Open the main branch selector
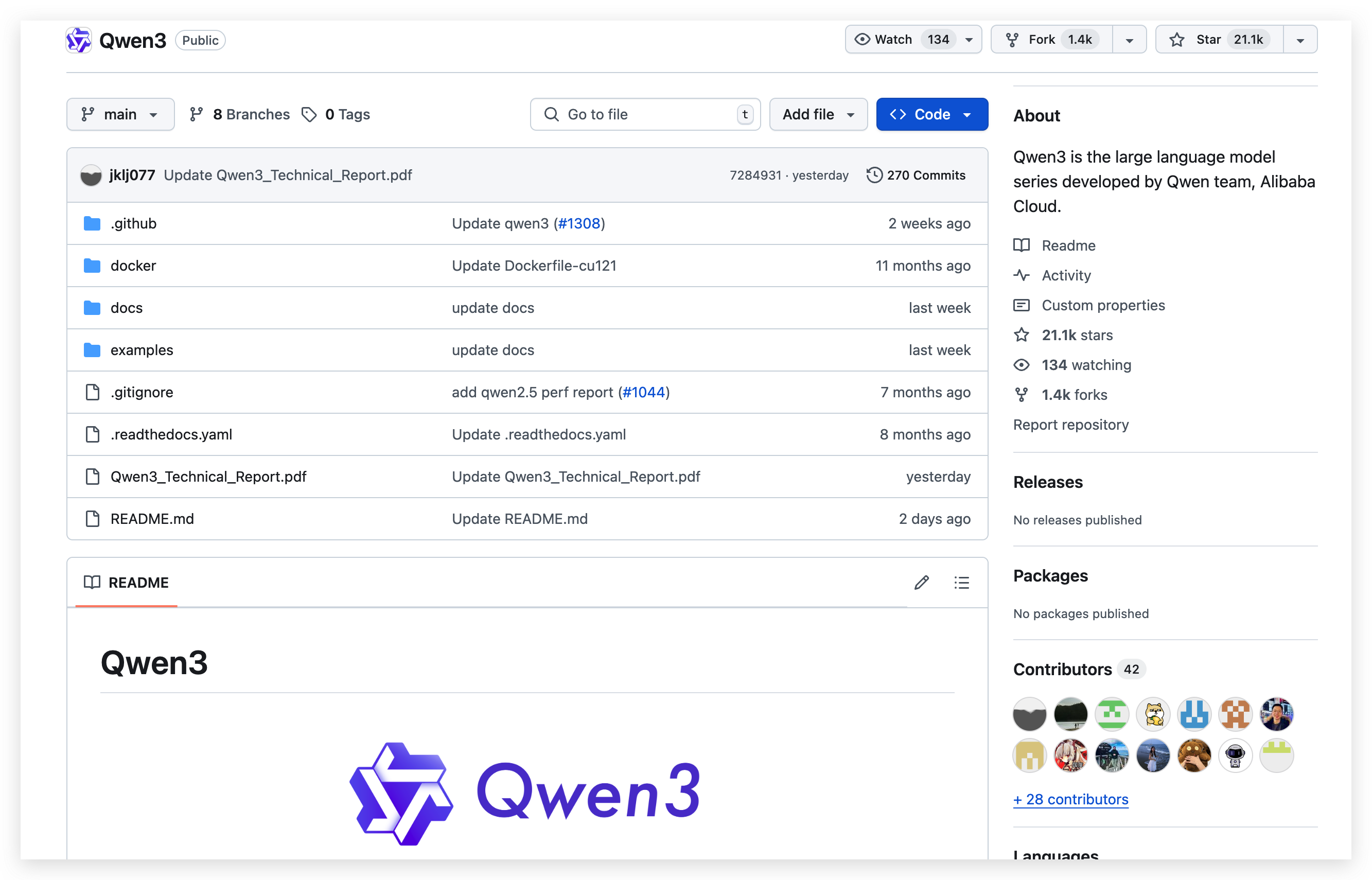 [x=120, y=115]
